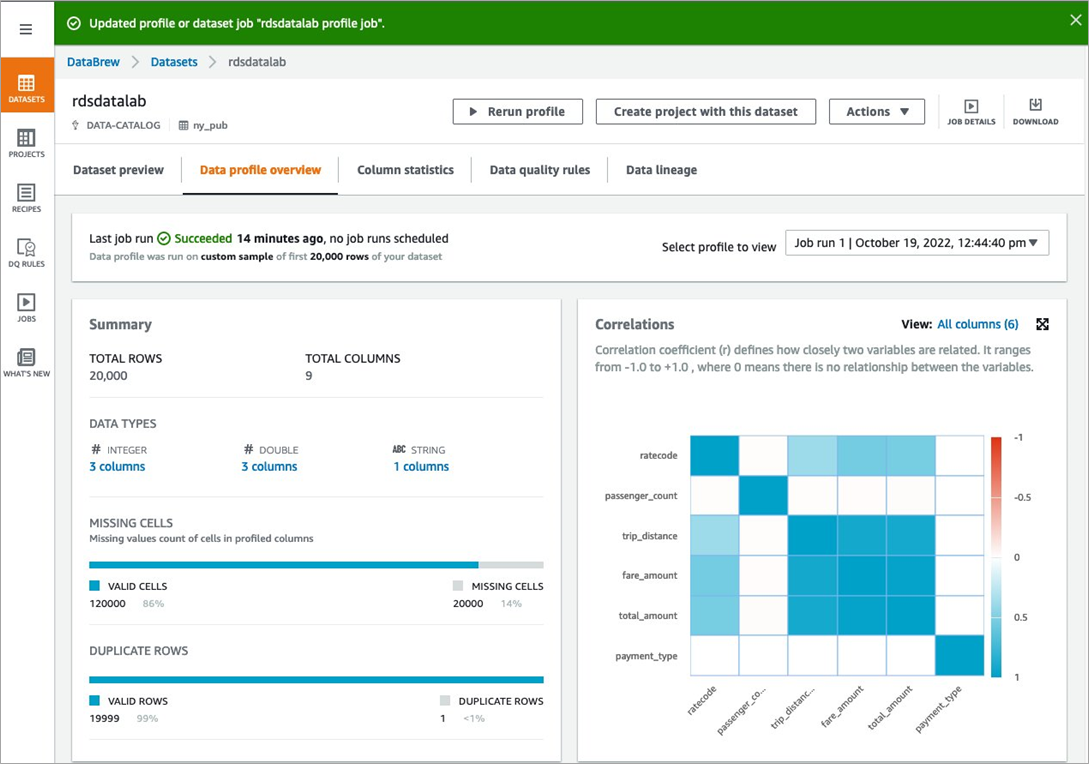Click the trip_distance row label

649,536
